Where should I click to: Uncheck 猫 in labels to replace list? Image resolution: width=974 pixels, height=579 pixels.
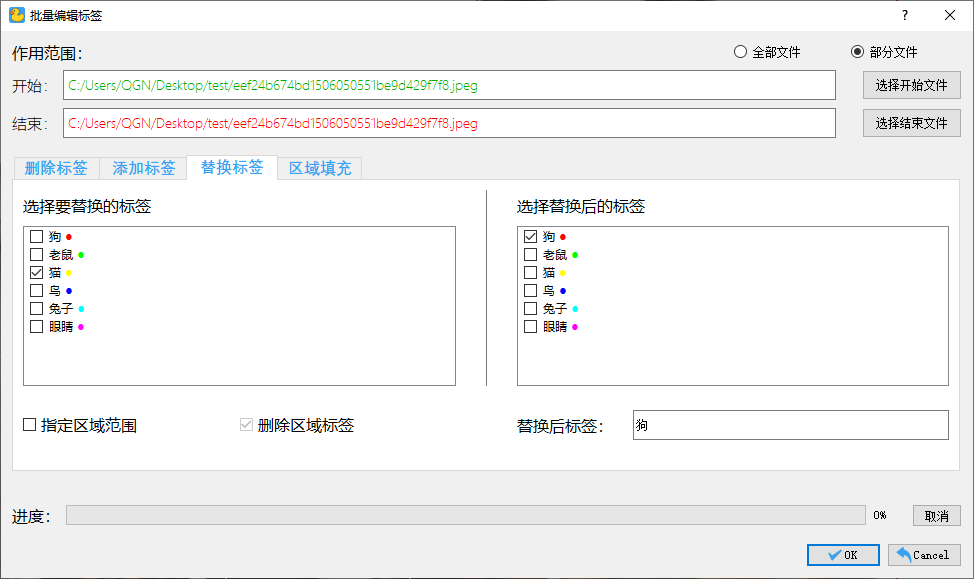click(37, 273)
